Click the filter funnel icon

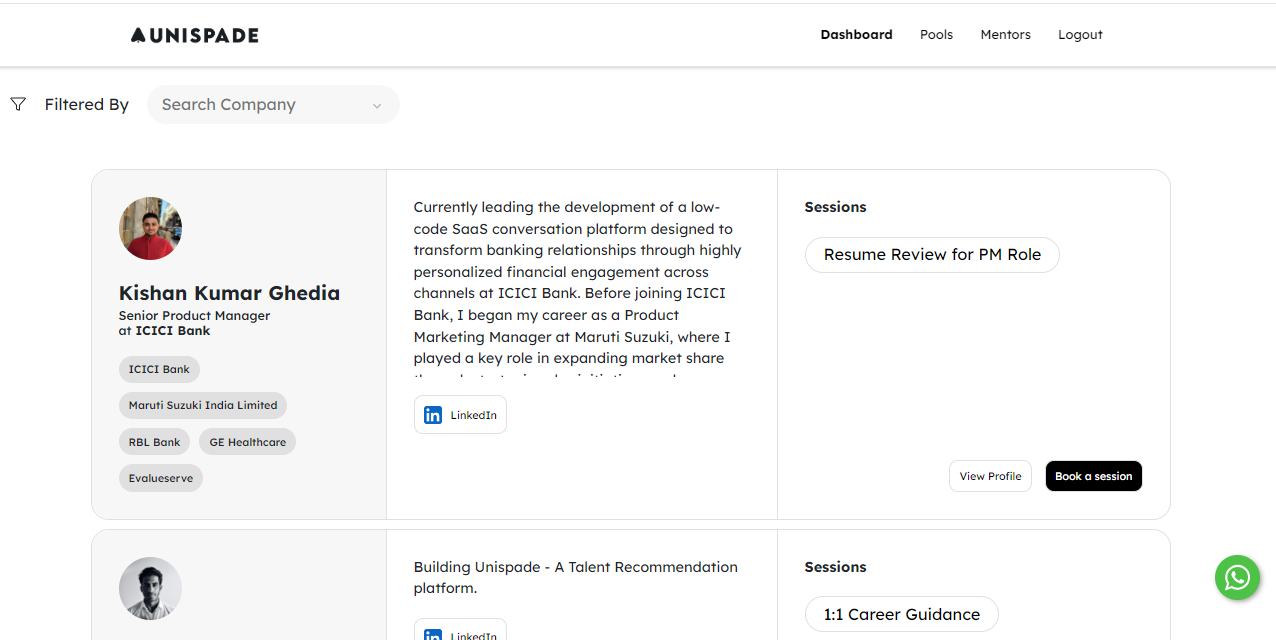point(18,104)
